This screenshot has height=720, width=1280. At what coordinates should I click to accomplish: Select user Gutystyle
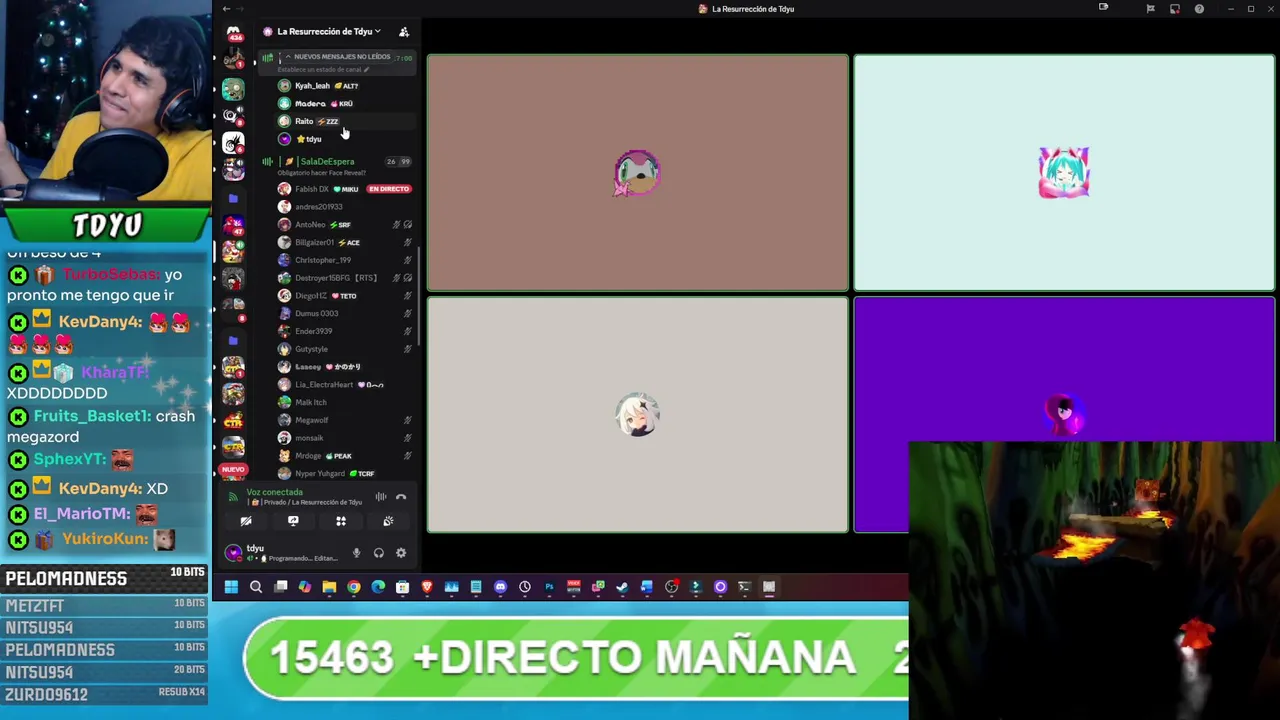pyautogui.click(x=311, y=349)
